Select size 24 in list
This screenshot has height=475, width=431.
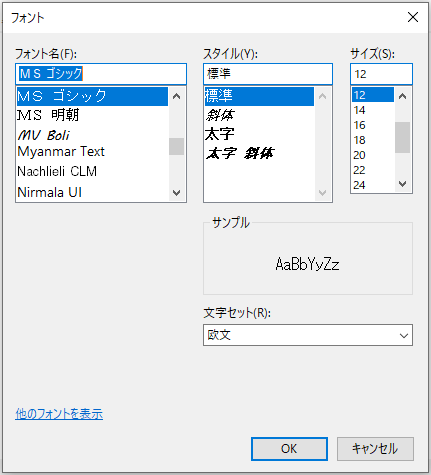pyautogui.click(x=373, y=185)
